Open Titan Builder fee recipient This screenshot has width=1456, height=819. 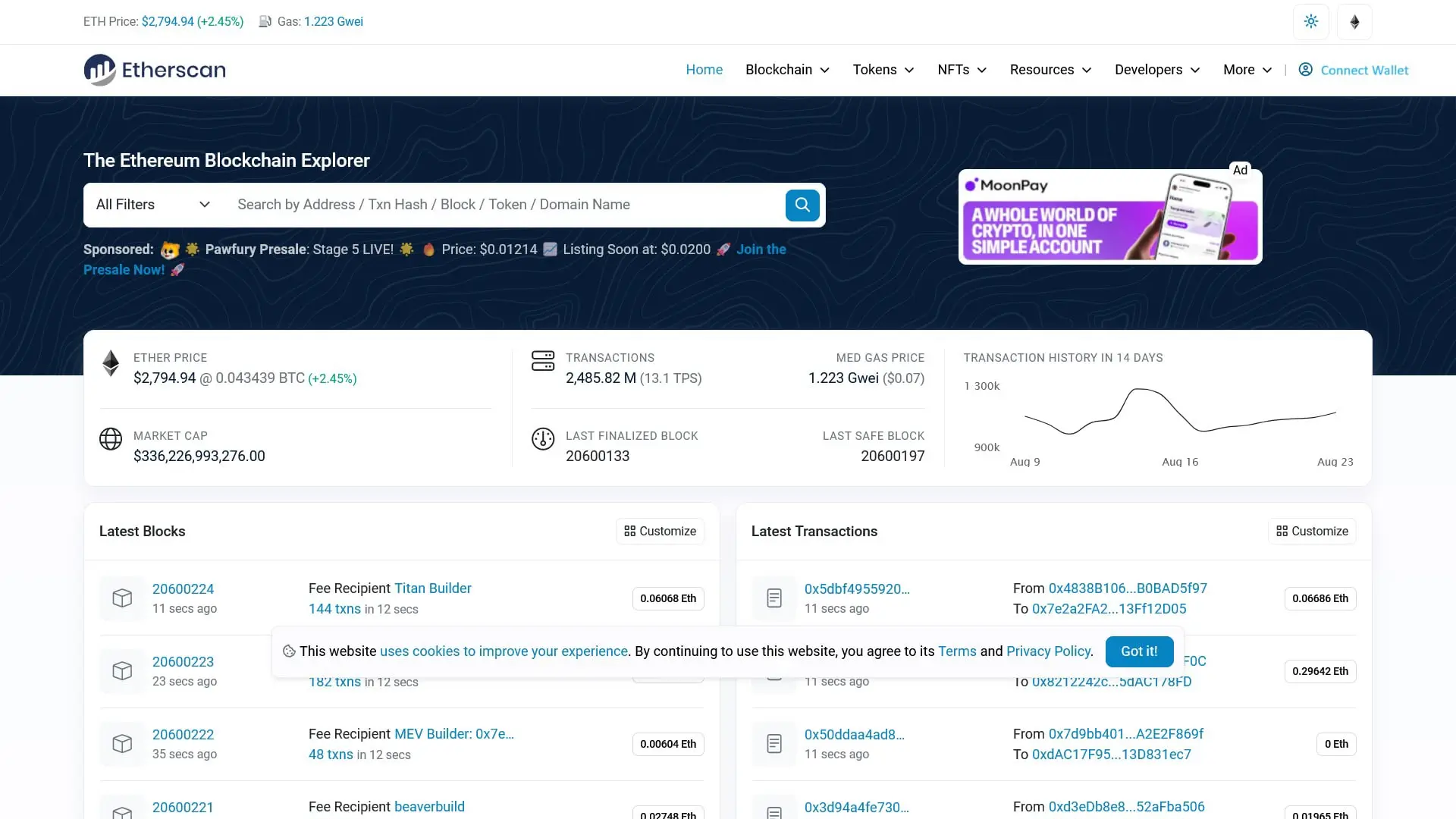click(x=433, y=588)
